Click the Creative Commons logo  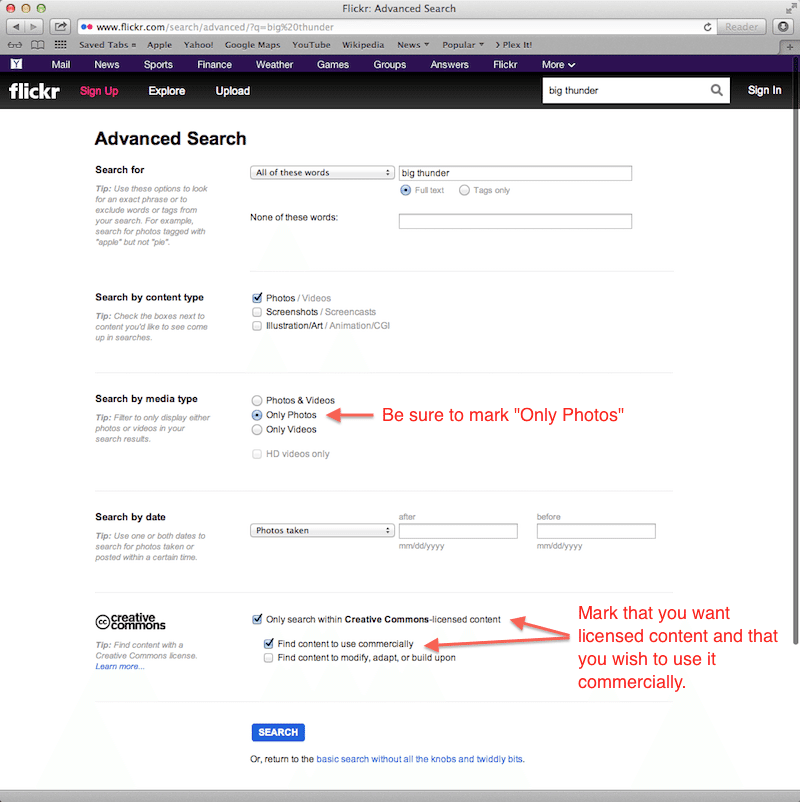[128, 621]
